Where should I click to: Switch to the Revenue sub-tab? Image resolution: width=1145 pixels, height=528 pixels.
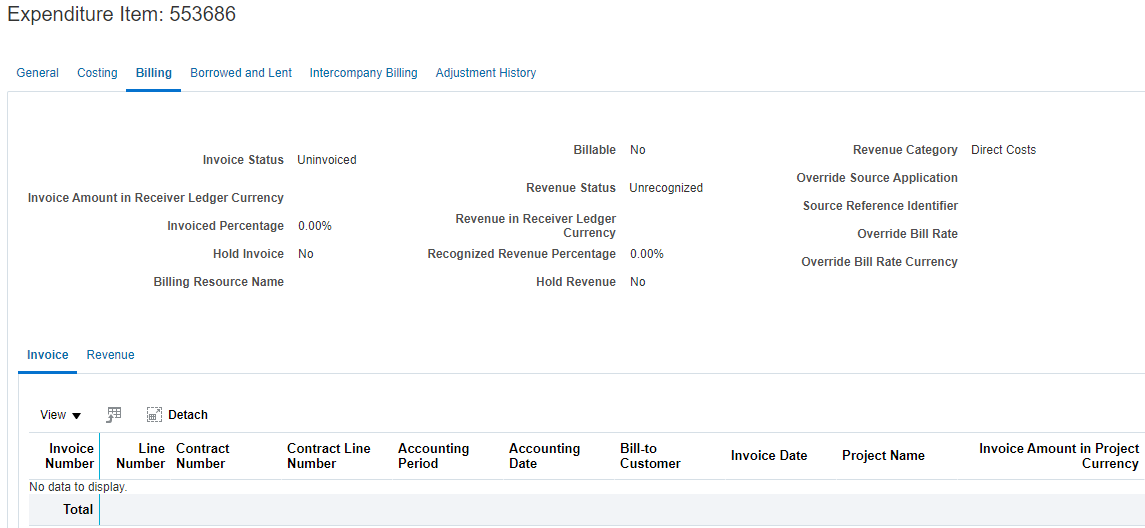[110, 355]
